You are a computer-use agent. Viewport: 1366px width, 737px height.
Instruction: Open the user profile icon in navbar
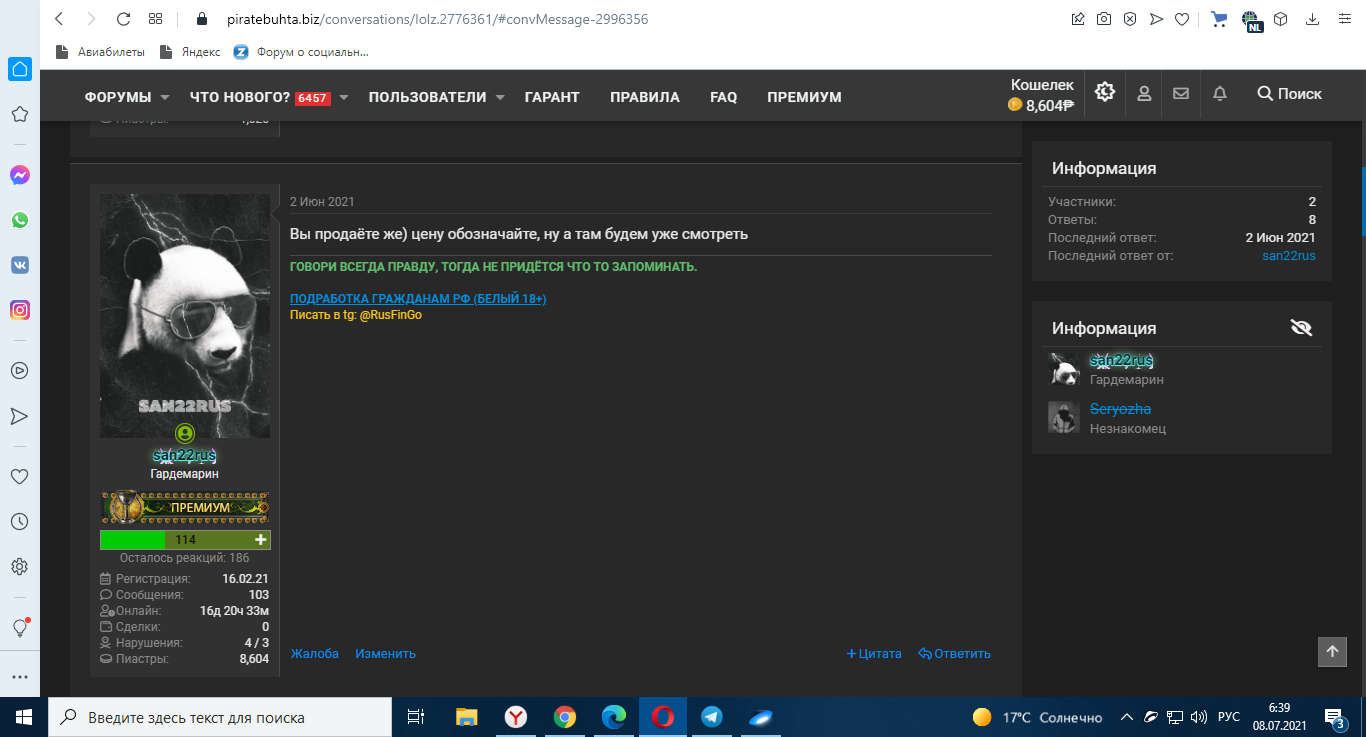tap(1144, 93)
